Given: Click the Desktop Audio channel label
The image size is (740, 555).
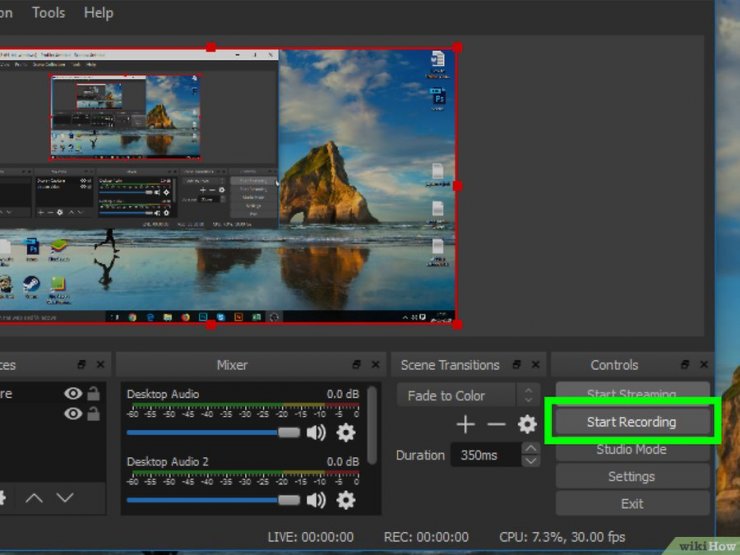Looking at the screenshot, I should (x=163, y=394).
